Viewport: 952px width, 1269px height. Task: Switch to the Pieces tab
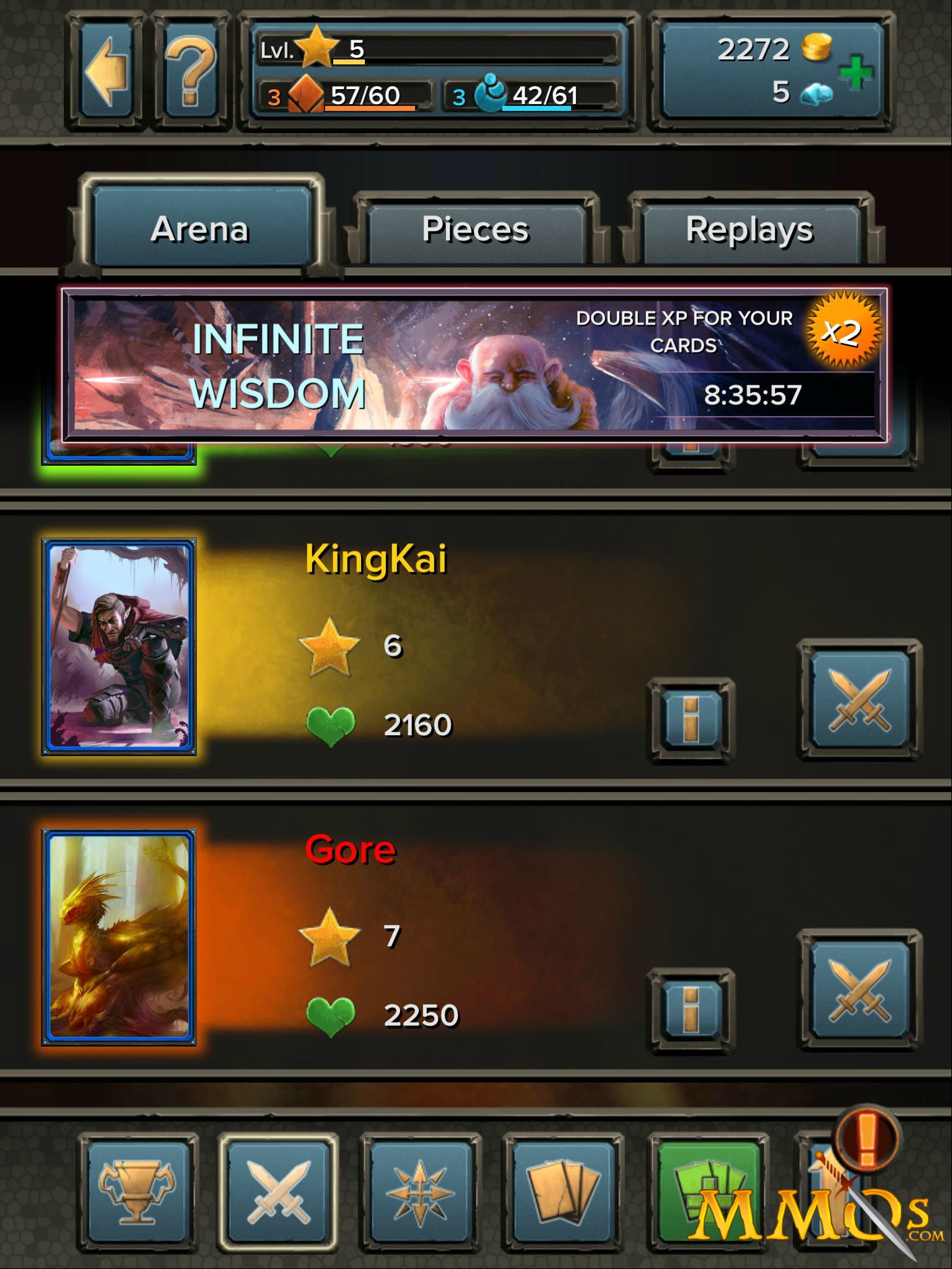(x=475, y=229)
